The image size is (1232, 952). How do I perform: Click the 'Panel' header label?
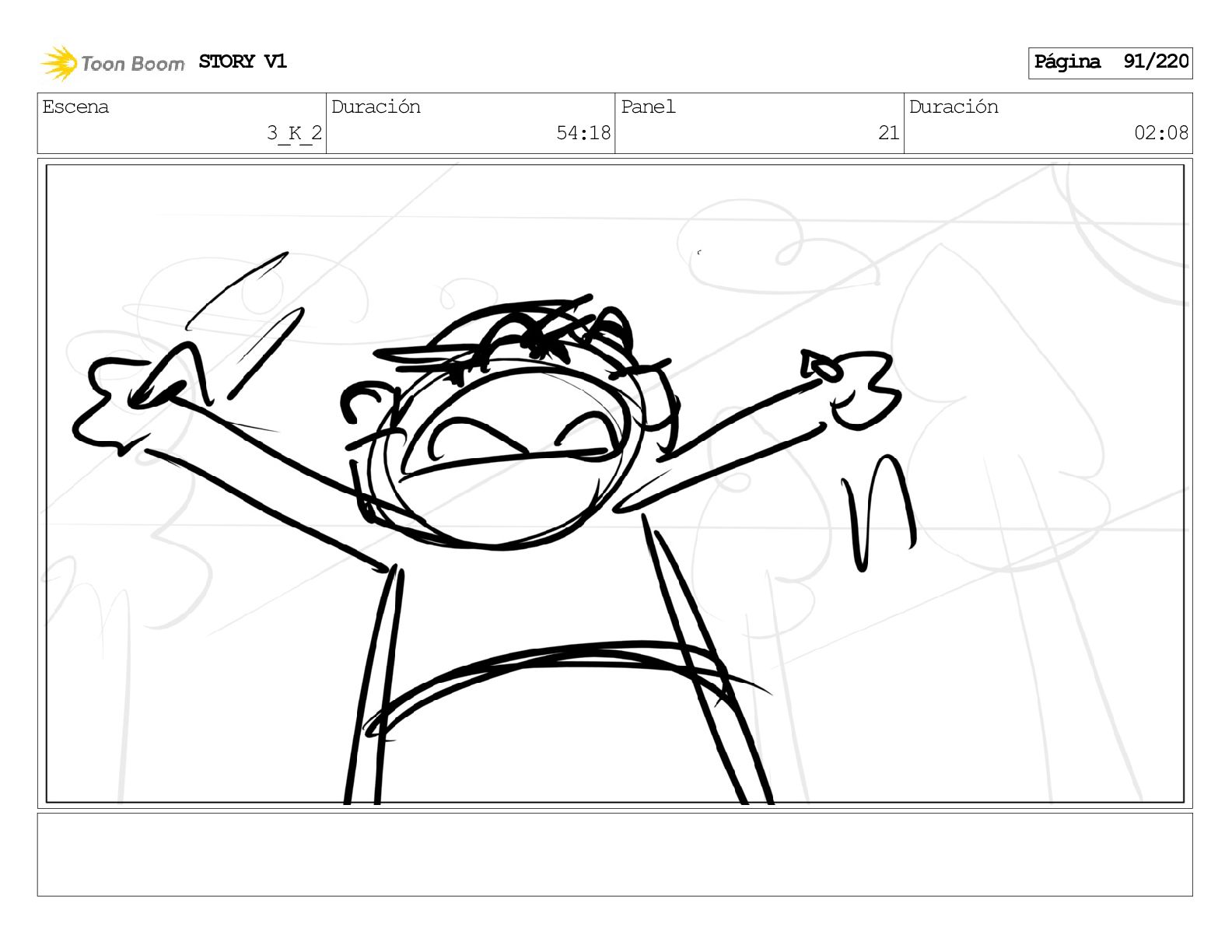(648, 107)
